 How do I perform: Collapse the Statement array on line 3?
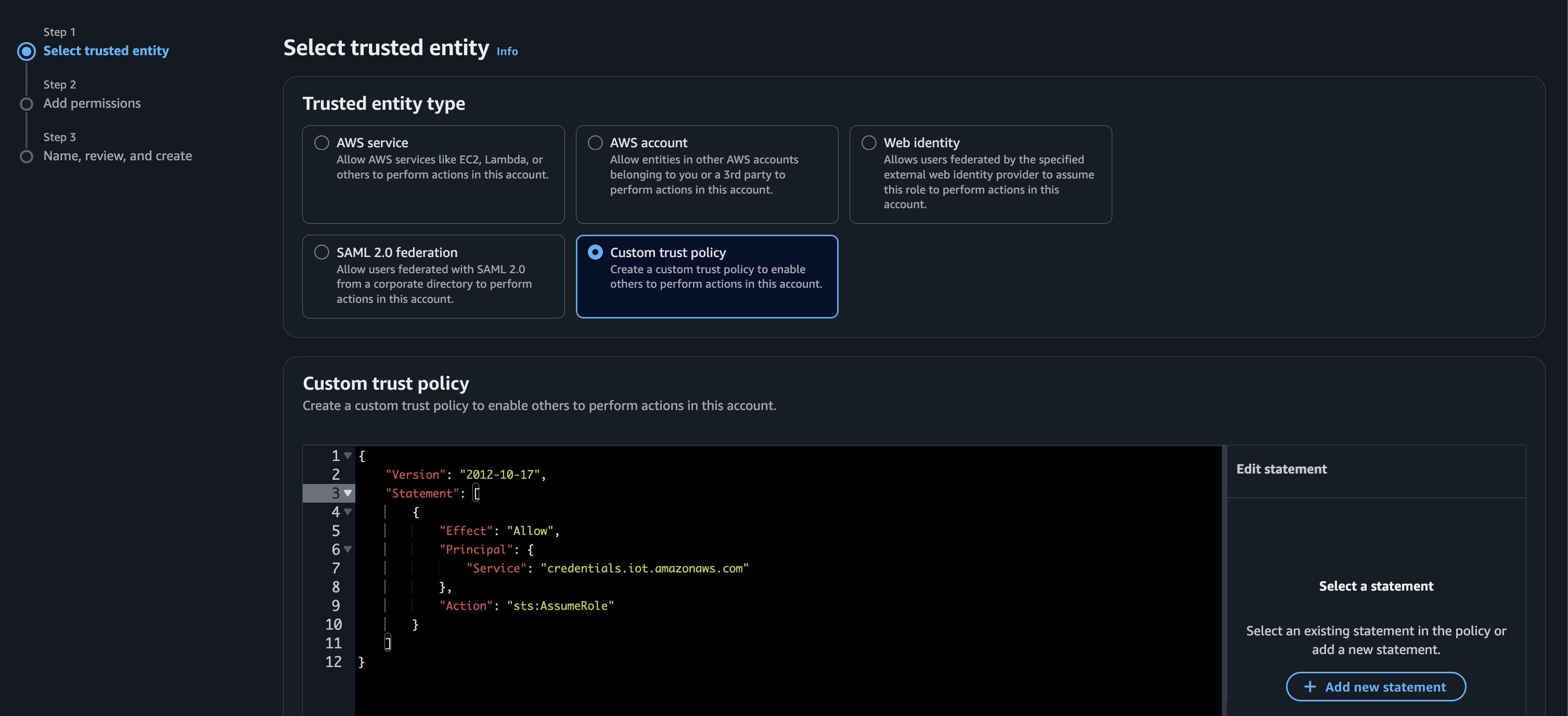pos(348,493)
